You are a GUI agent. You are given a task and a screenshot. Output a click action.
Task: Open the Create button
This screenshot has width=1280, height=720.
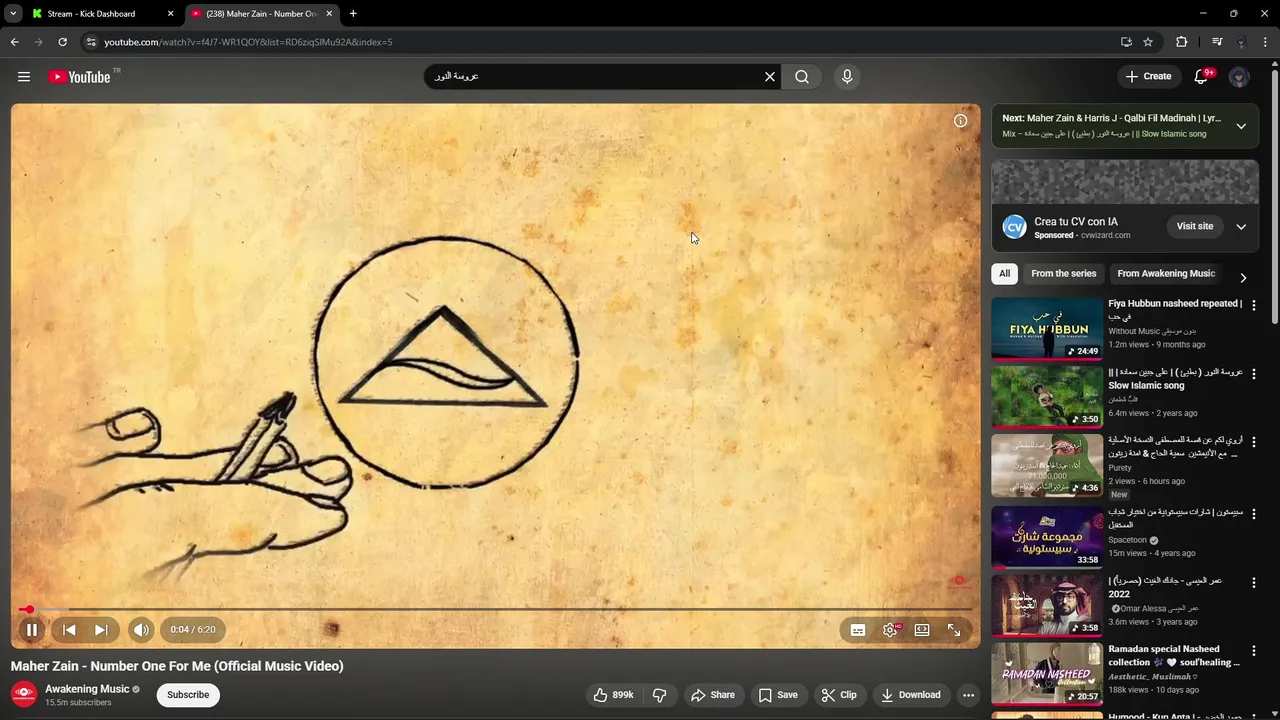1148,77
